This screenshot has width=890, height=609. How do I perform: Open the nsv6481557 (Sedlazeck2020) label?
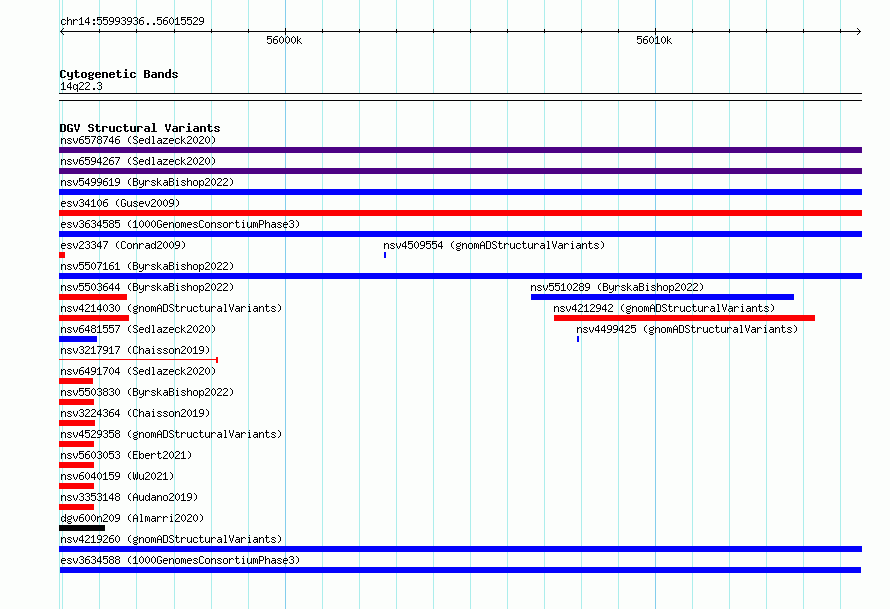click(x=138, y=329)
